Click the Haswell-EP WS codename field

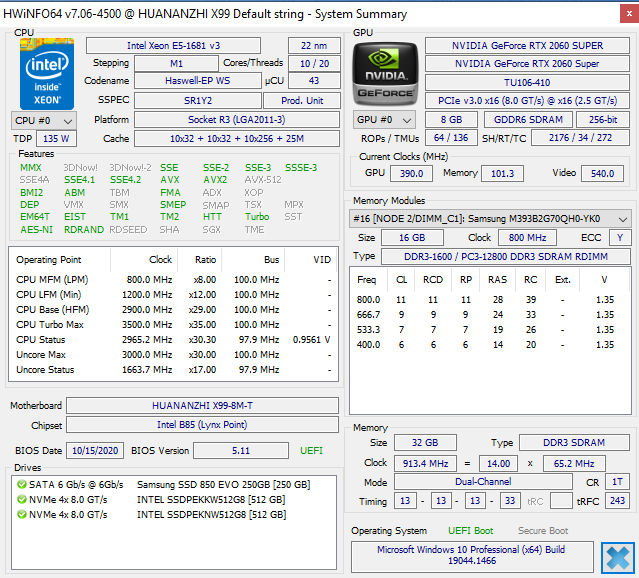pyautogui.click(x=198, y=81)
